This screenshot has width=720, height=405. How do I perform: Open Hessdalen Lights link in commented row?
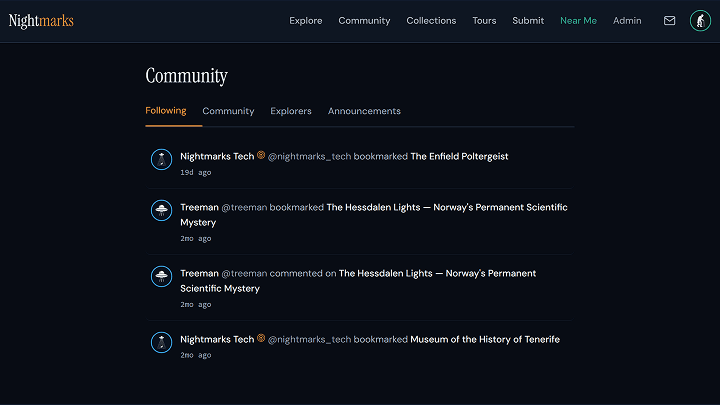click(358, 281)
